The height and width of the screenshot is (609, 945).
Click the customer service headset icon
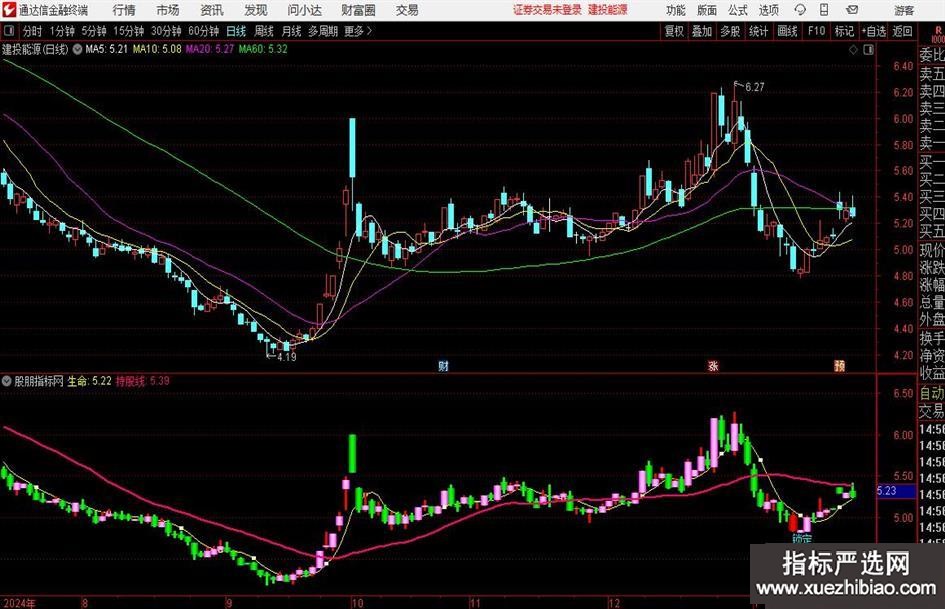pyautogui.click(x=800, y=10)
